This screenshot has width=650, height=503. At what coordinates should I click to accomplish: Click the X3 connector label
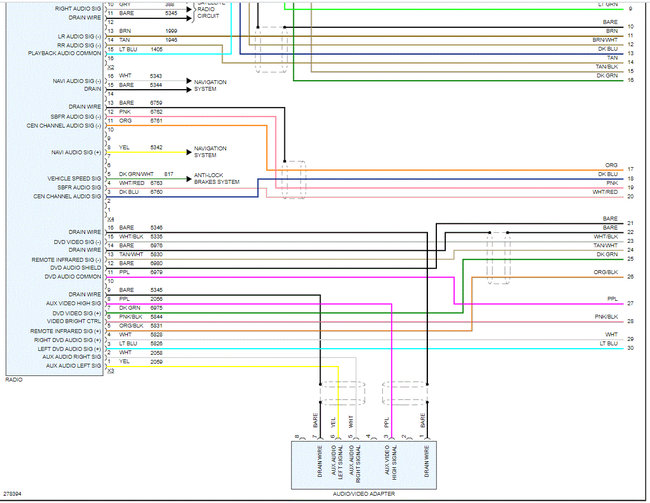[x=111, y=371]
